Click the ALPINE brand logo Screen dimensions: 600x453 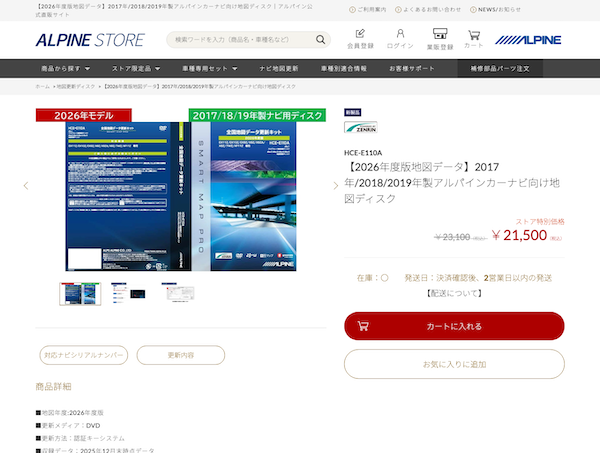[528, 40]
